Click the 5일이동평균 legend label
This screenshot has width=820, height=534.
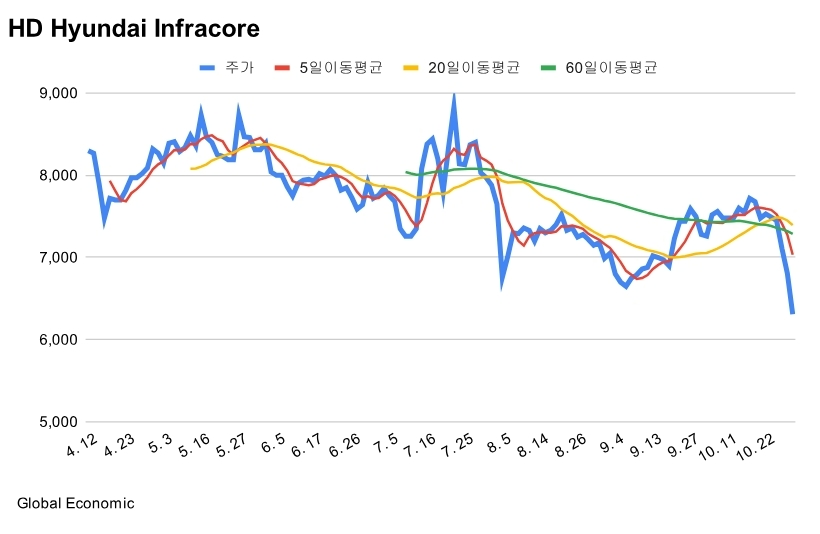tap(341, 67)
